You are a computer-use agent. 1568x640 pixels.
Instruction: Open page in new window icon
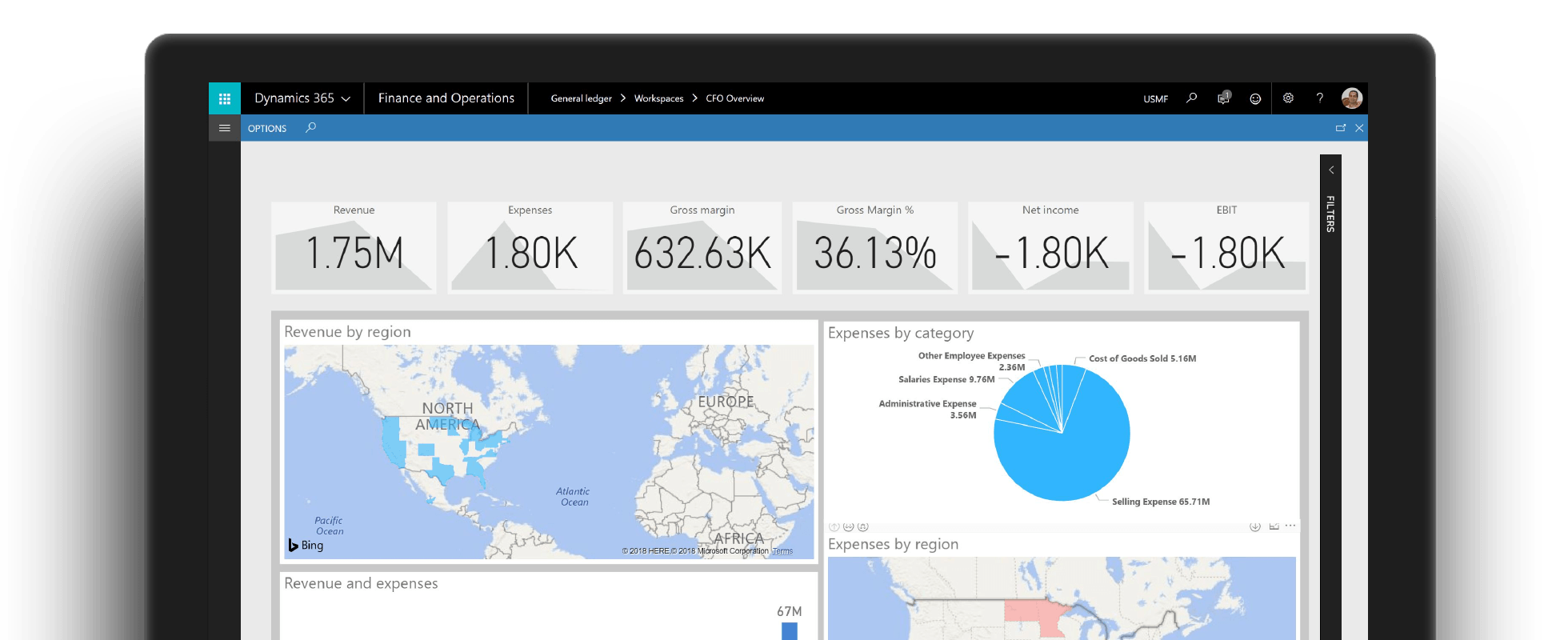(x=1341, y=128)
